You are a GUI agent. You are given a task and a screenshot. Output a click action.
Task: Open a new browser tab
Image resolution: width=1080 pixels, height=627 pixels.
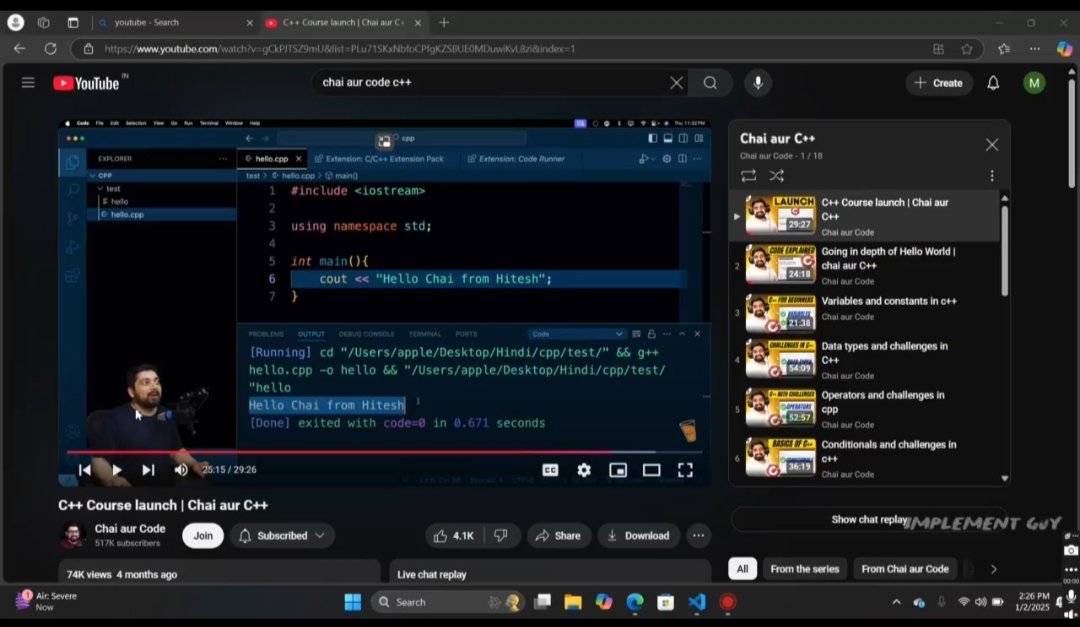(x=444, y=23)
